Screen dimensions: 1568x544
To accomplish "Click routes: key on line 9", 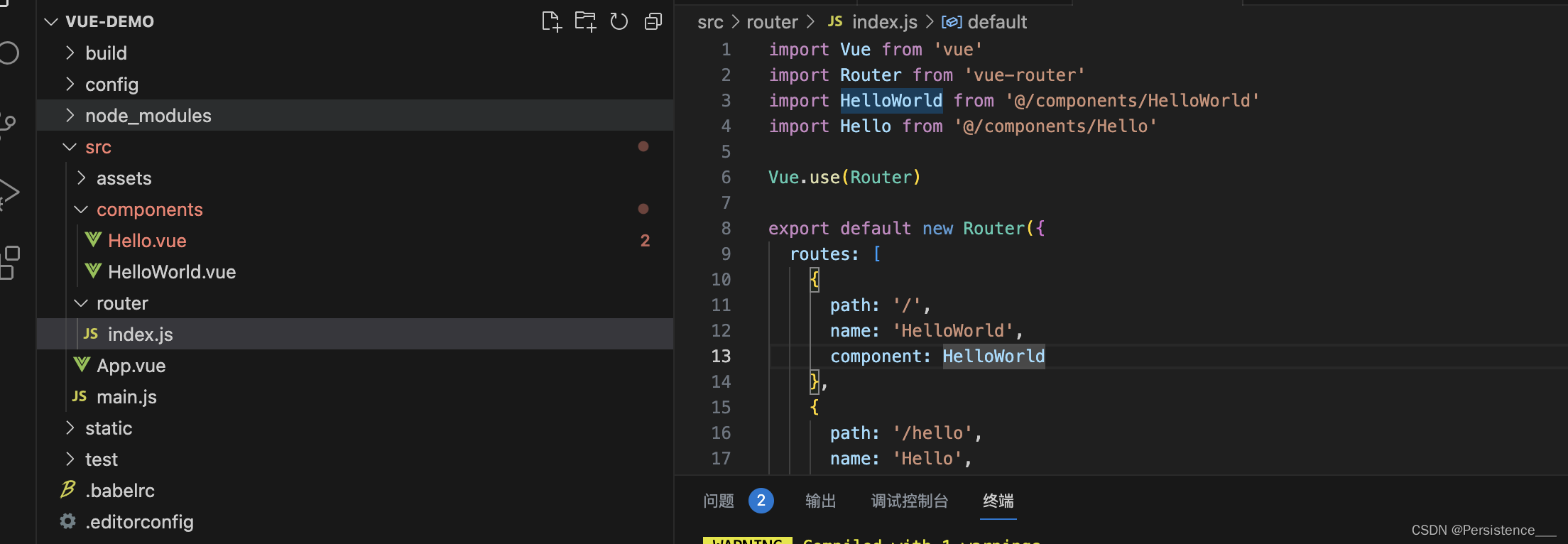I will (824, 254).
